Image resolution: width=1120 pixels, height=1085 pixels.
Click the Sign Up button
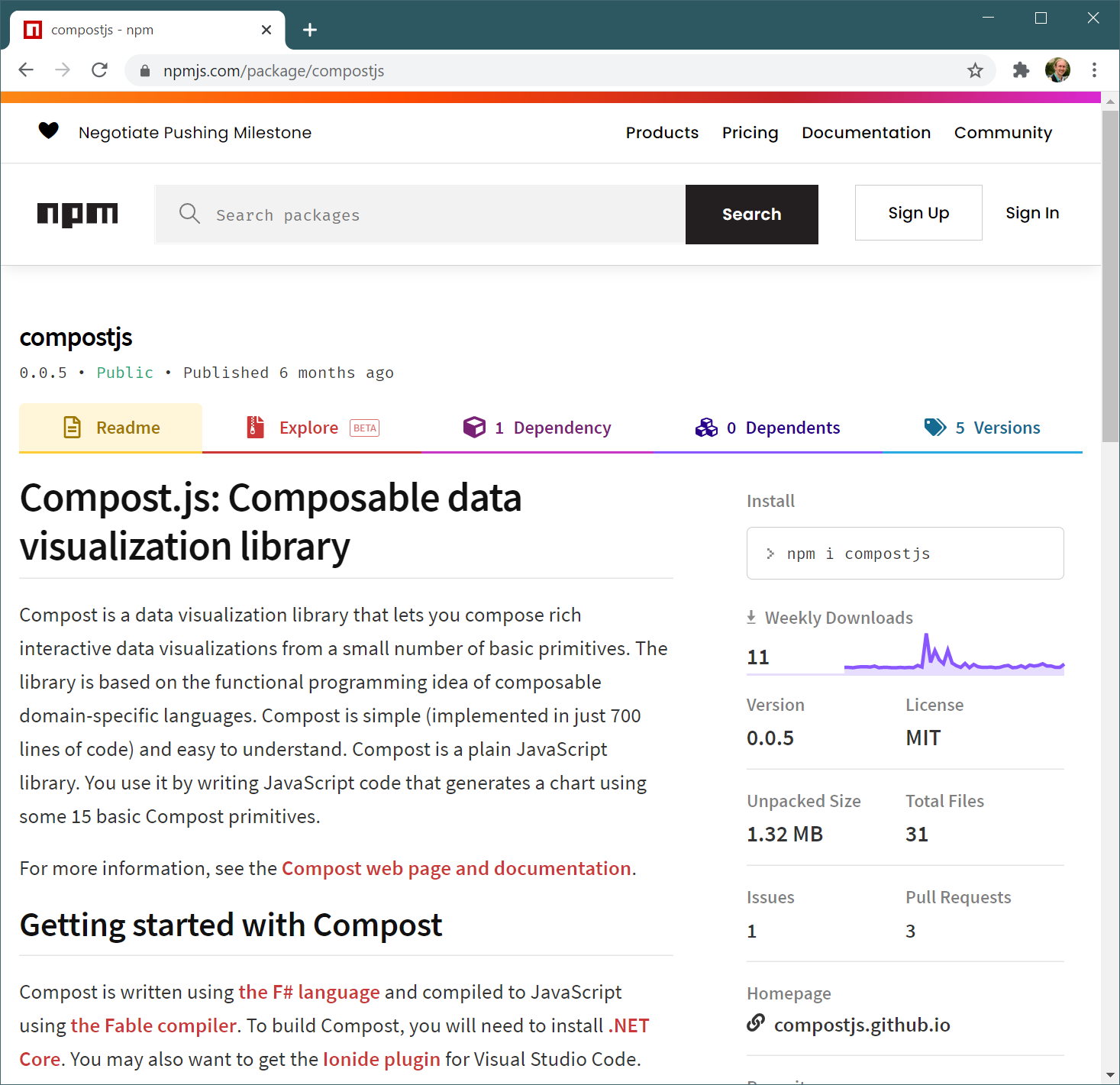click(x=918, y=213)
